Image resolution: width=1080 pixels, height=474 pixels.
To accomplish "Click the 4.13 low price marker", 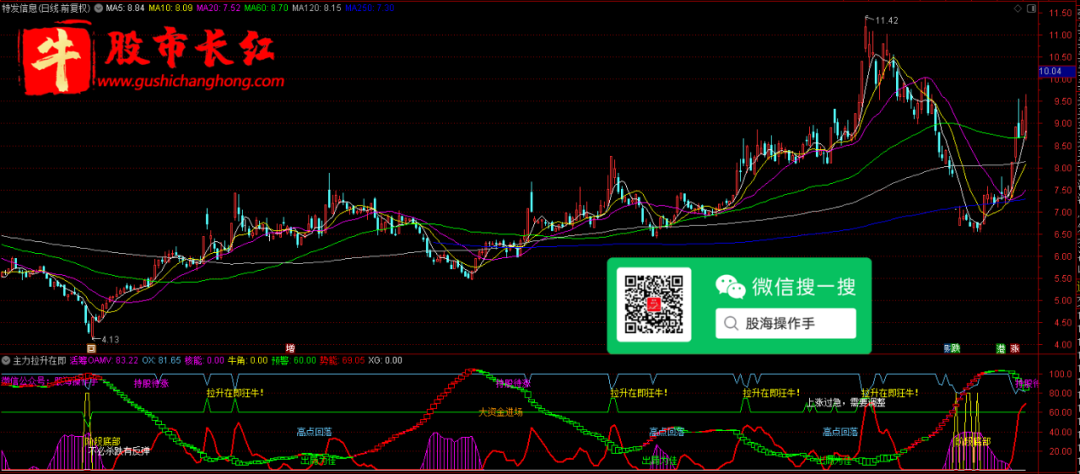I will [x=111, y=339].
